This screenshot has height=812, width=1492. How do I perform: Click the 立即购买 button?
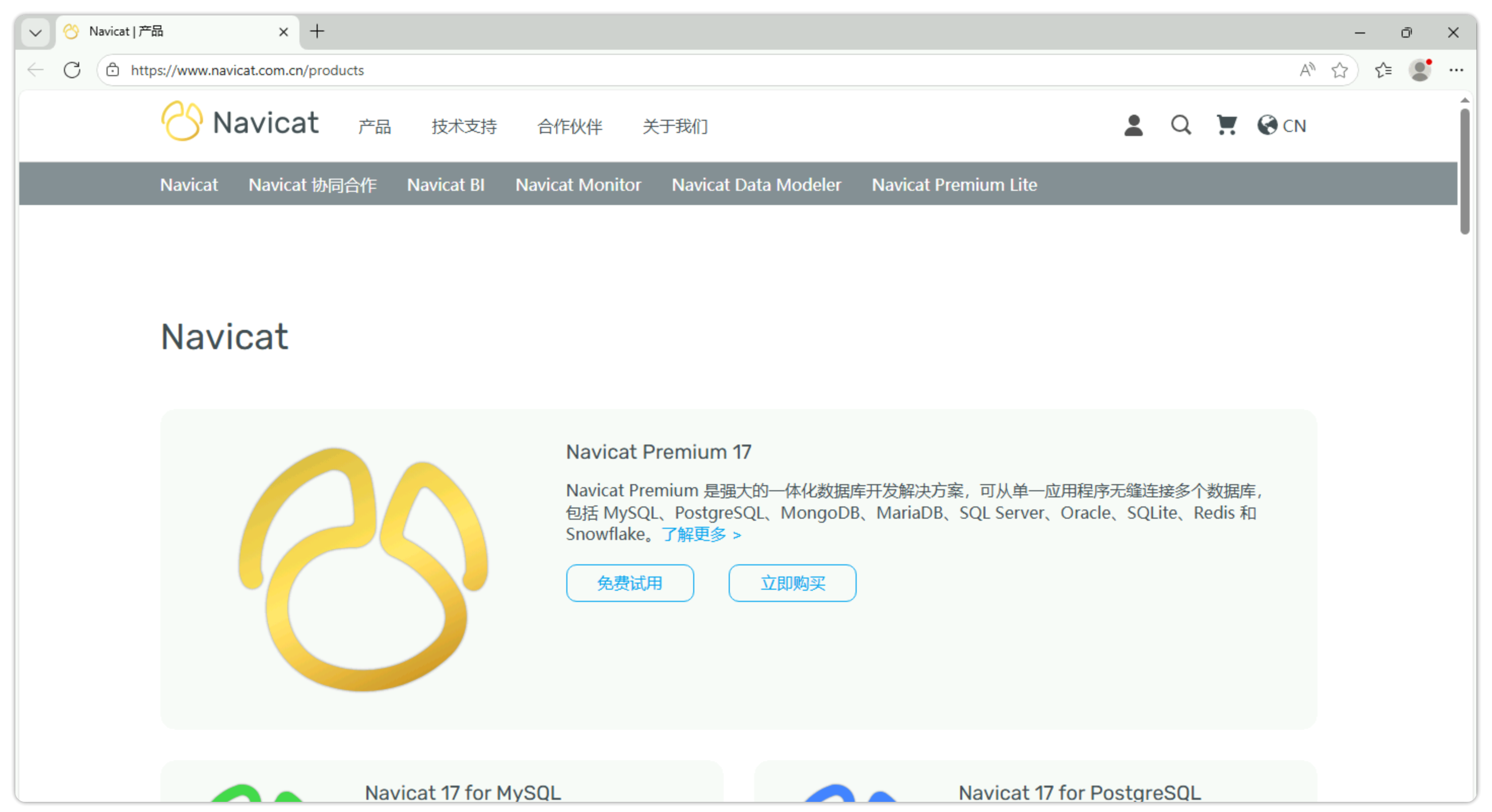pos(792,583)
